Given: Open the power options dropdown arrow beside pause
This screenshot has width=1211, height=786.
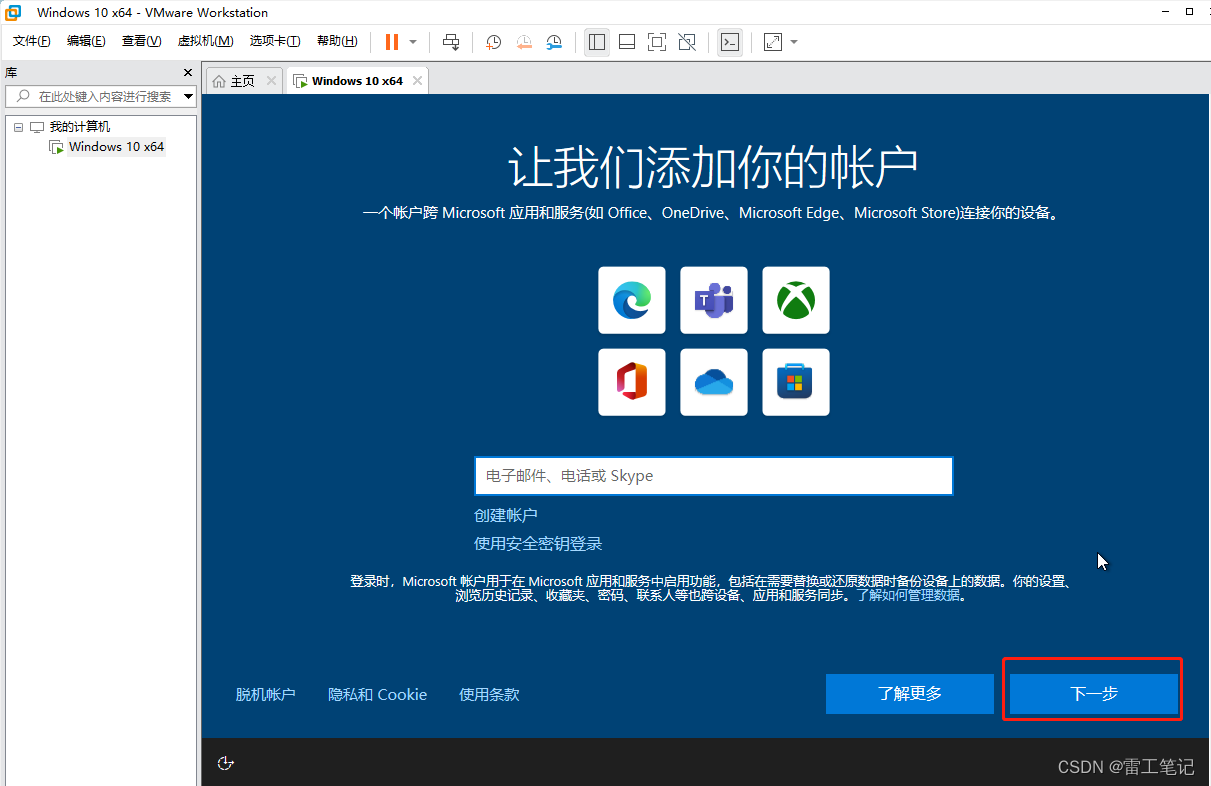Looking at the screenshot, I should click(x=413, y=42).
